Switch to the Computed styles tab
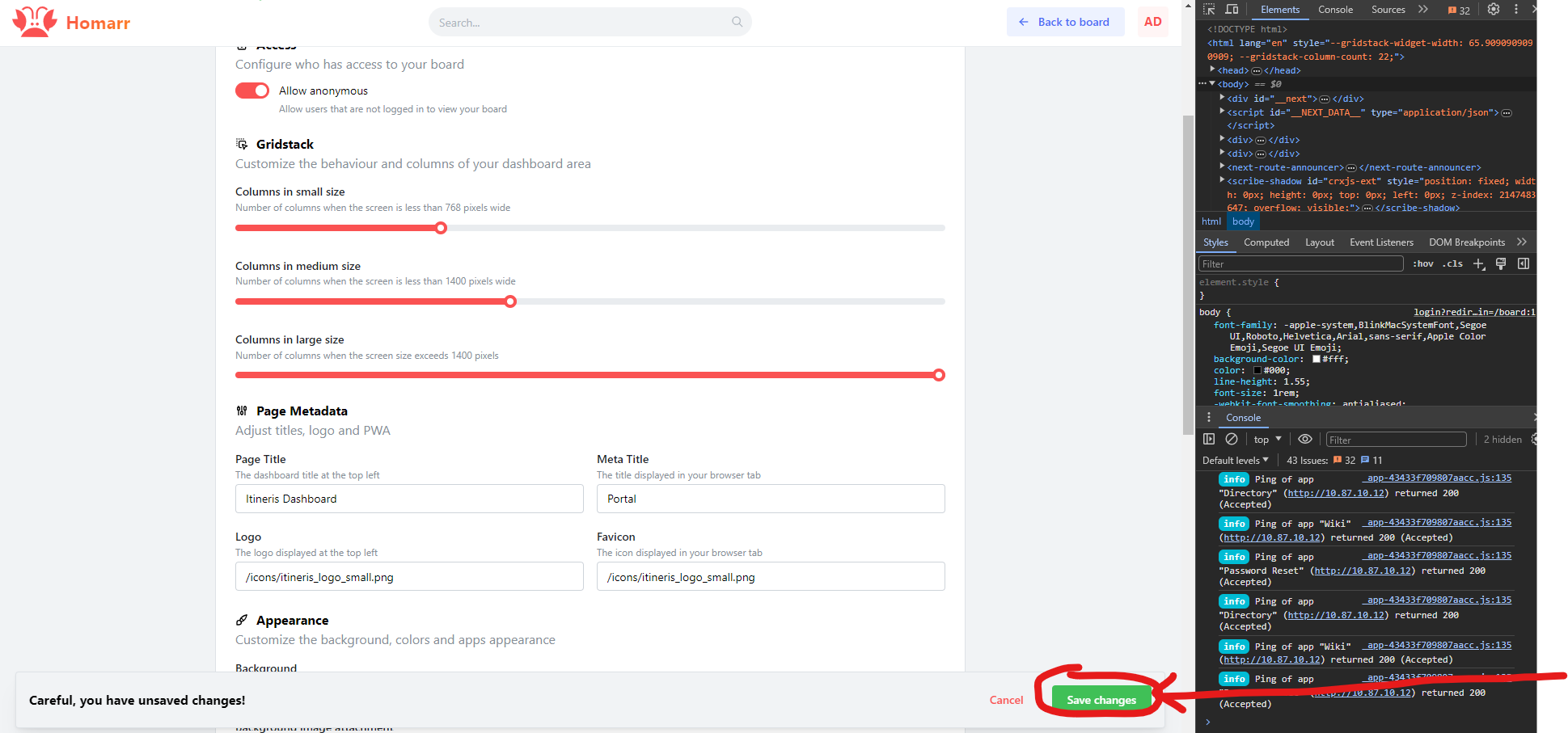The width and height of the screenshot is (1568, 733). [1266, 242]
